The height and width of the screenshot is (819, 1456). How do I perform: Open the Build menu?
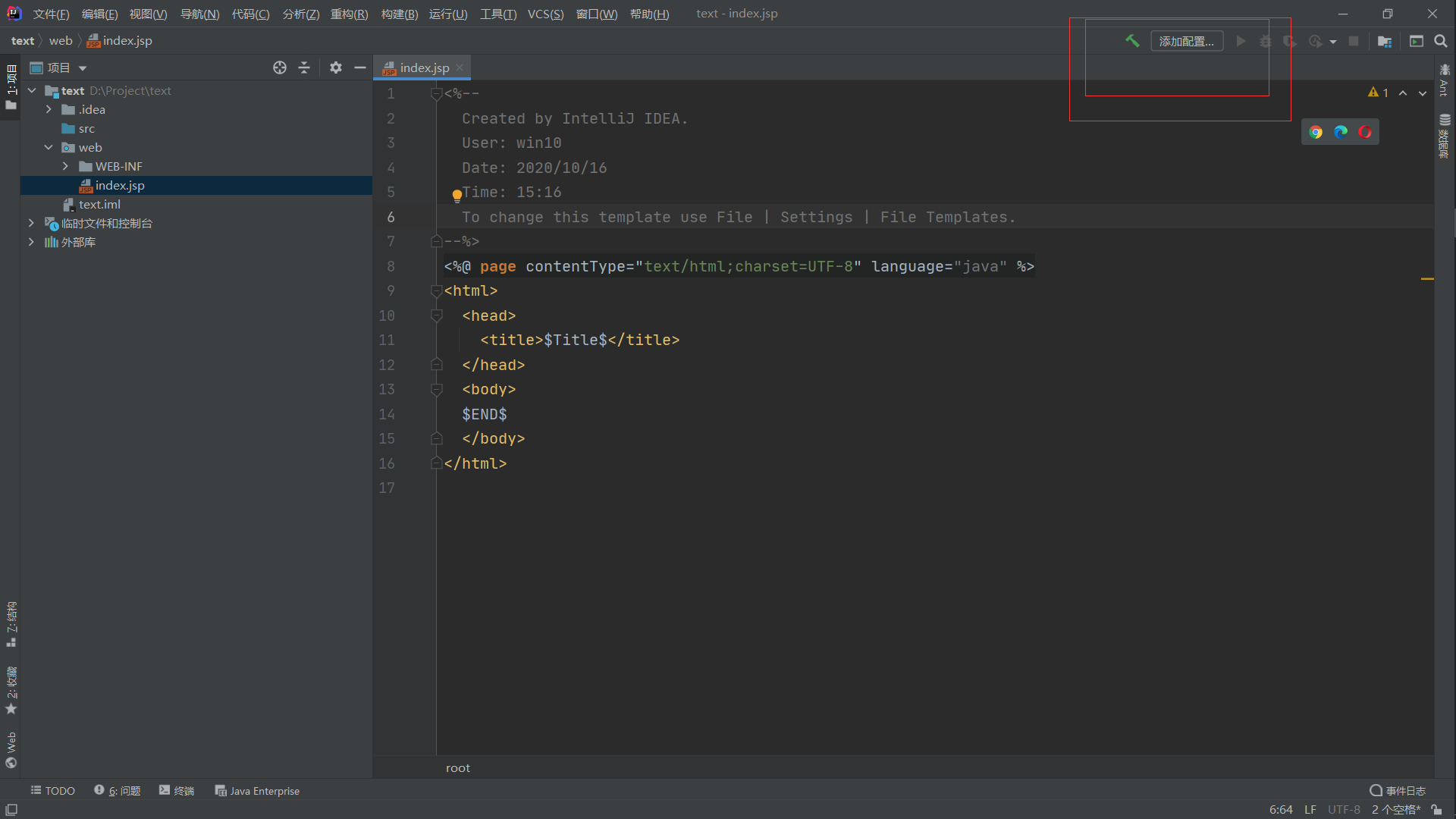pos(399,14)
